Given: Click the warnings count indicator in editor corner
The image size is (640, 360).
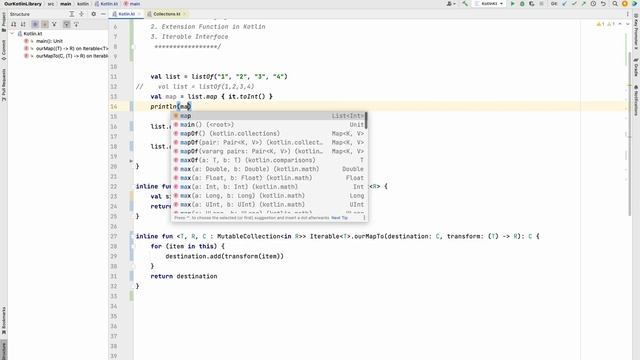Looking at the screenshot, I should 606,24.
